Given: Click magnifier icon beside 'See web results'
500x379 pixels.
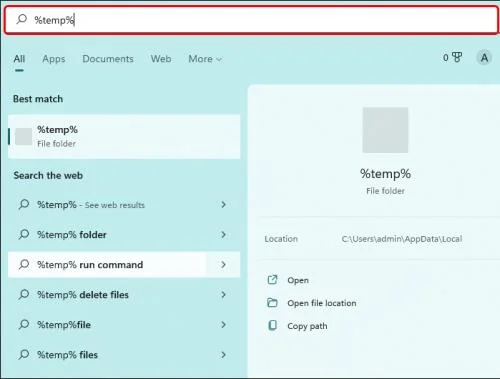Looking at the screenshot, I should click(x=24, y=204).
